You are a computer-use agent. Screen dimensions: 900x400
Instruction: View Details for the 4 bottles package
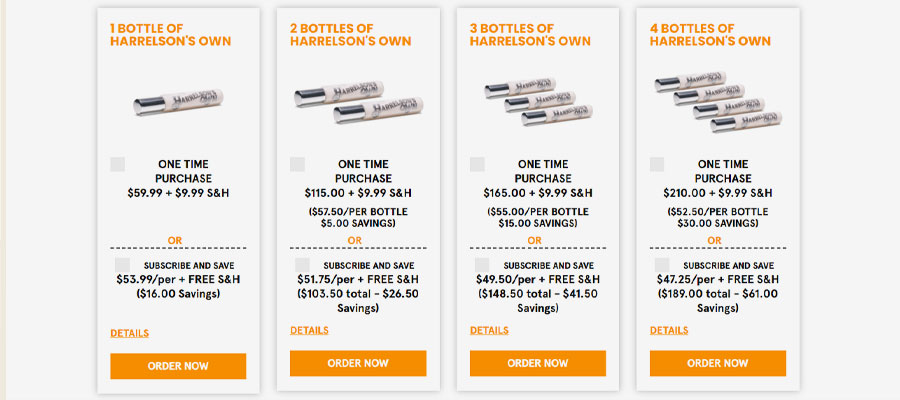[669, 331]
